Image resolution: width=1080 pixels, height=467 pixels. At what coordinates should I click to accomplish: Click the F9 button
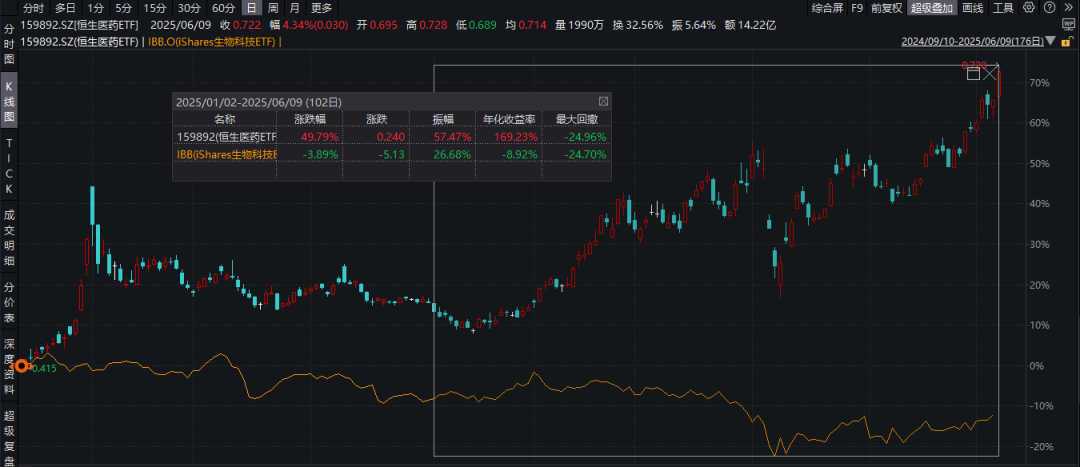click(857, 8)
